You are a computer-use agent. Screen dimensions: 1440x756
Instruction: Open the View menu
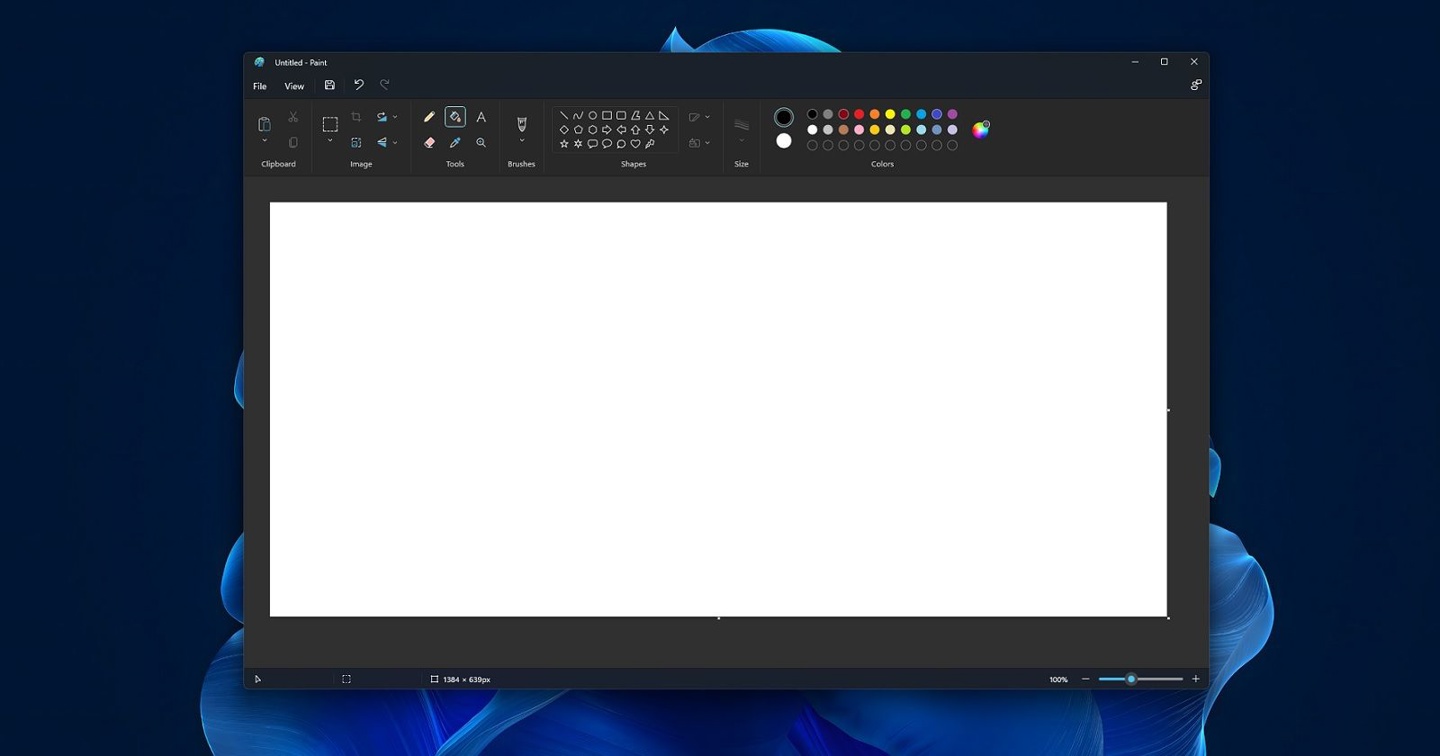pos(293,86)
